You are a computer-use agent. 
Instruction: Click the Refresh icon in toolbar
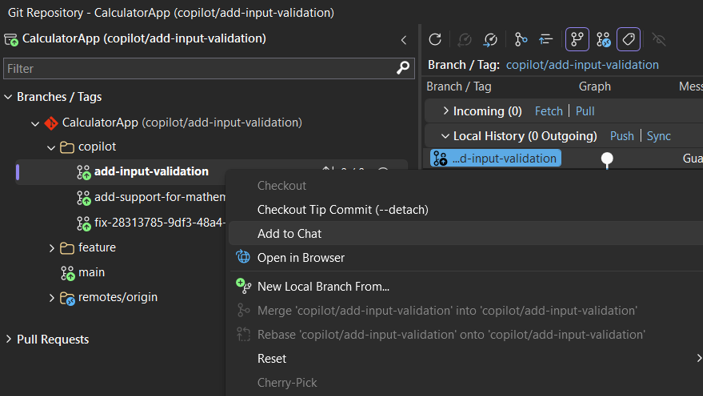coord(435,39)
